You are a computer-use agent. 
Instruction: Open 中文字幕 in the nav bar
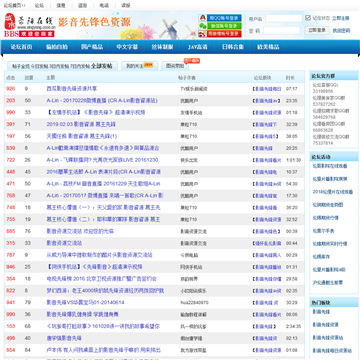(x=127, y=47)
